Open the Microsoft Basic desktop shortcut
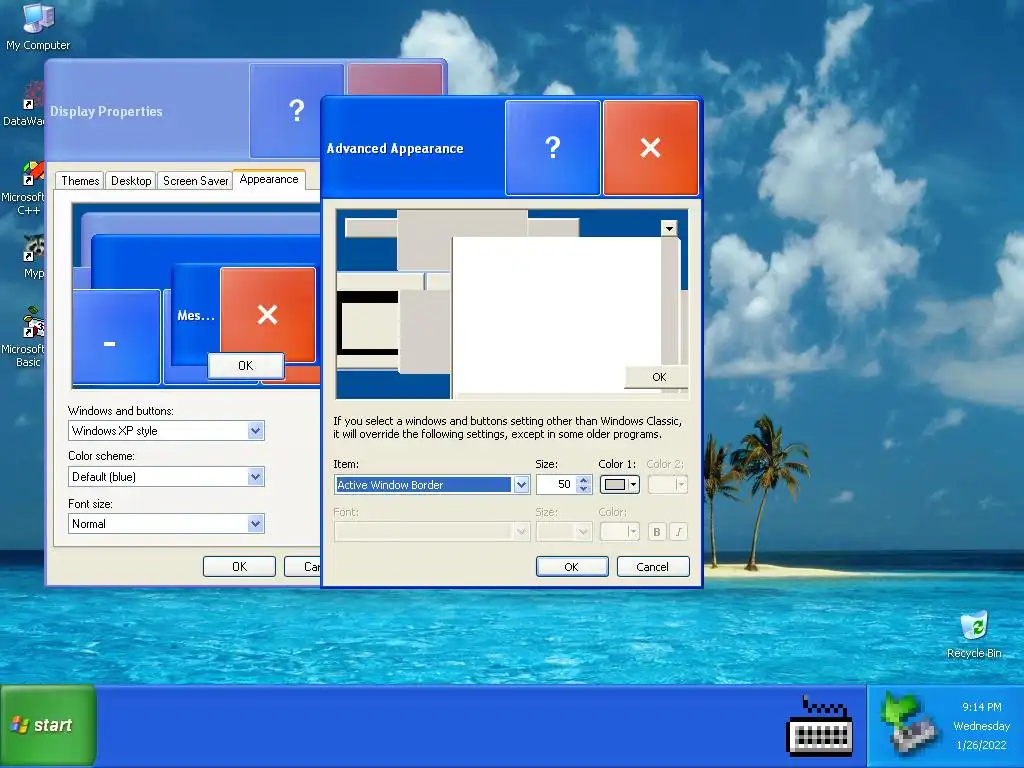The image size is (1024, 768). tap(26, 338)
